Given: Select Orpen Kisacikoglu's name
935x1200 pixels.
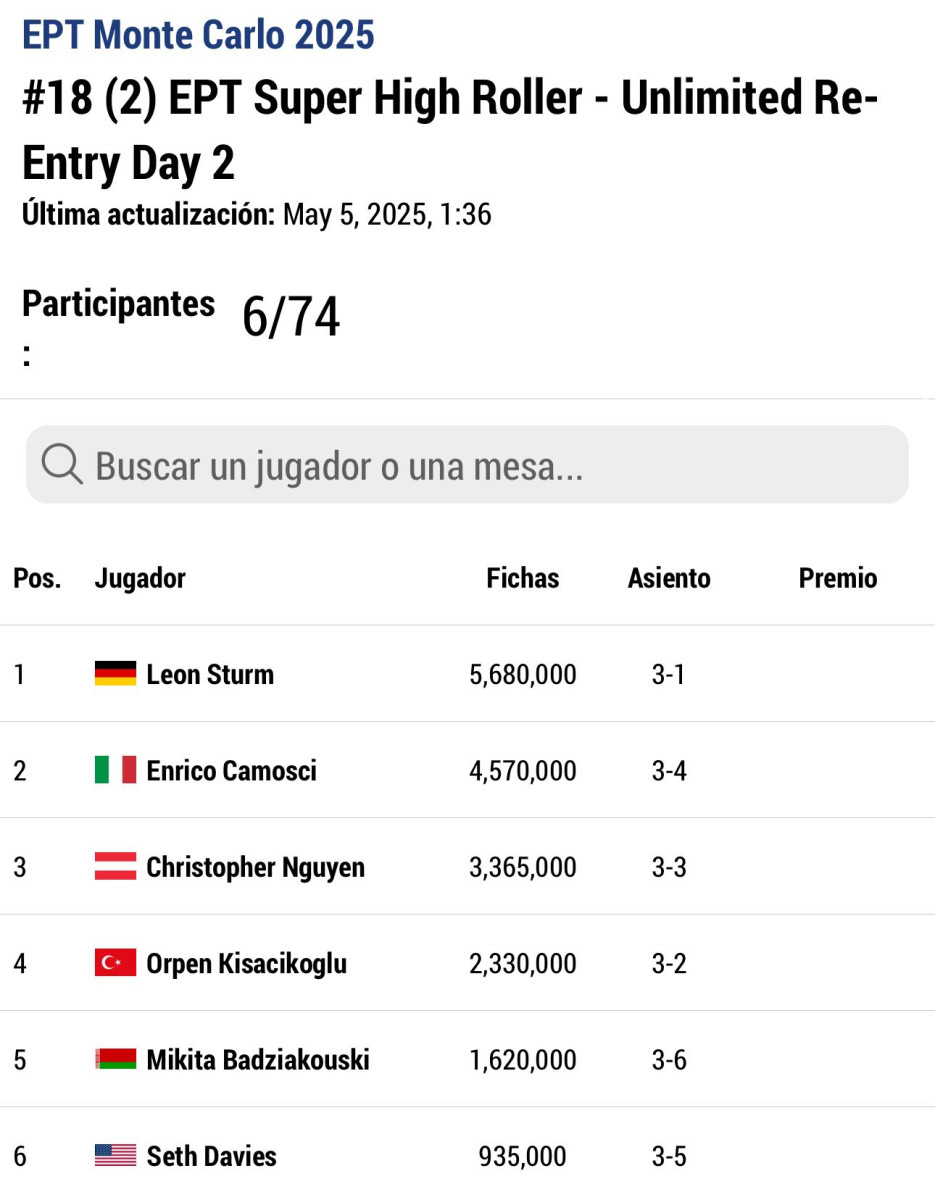Looking at the screenshot, I should pos(247,963).
